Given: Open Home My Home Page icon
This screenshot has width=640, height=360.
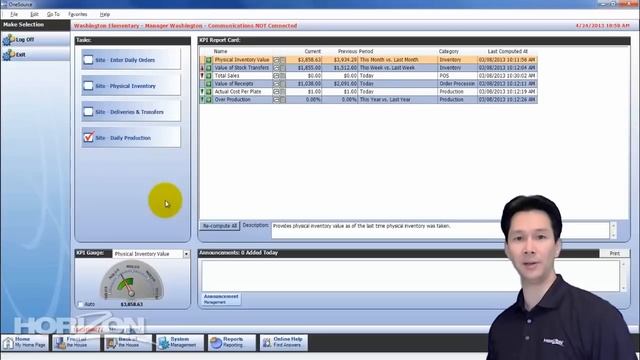Looking at the screenshot, I should 8,343.
